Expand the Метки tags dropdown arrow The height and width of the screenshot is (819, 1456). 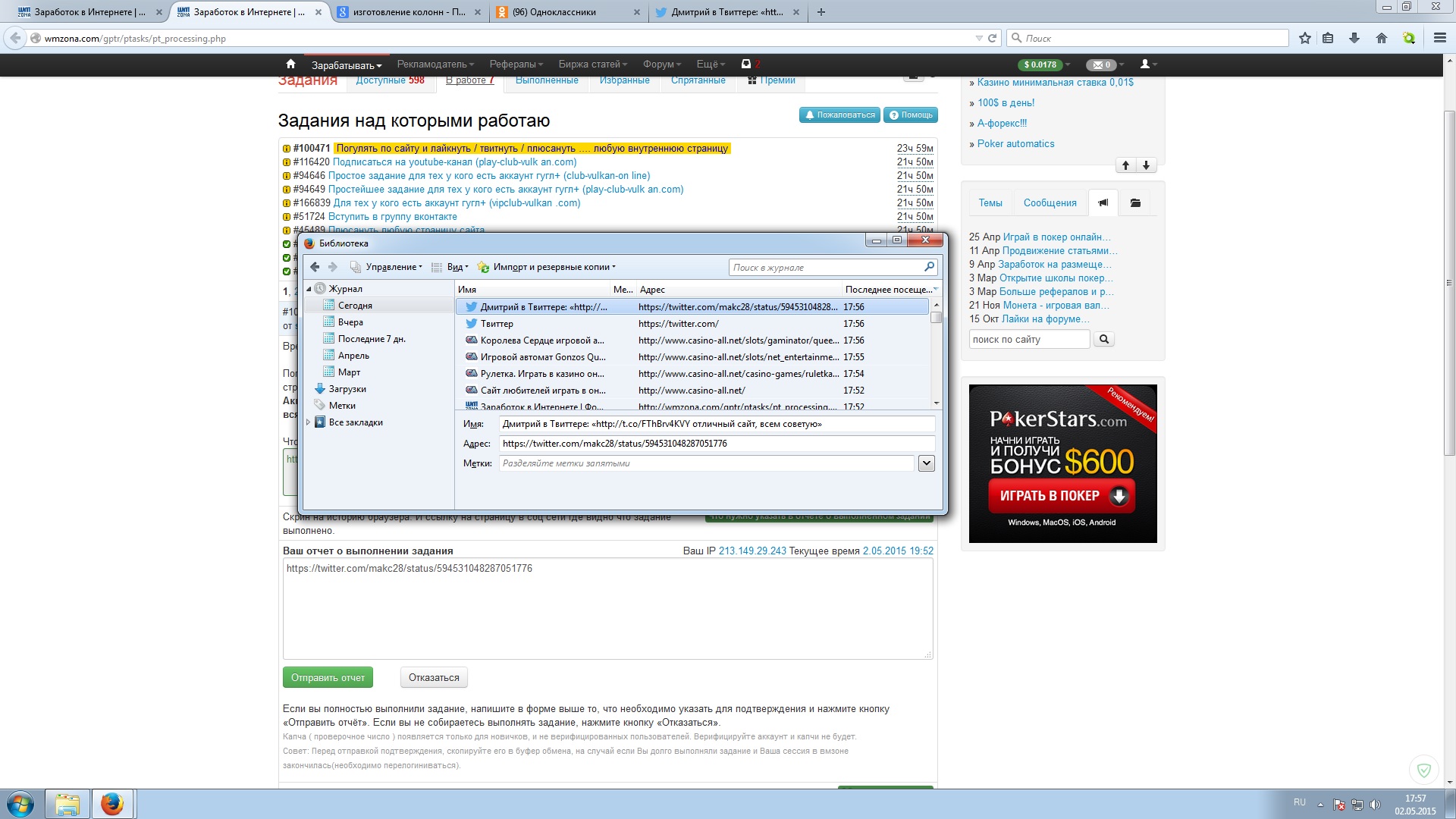click(x=926, y=463)
